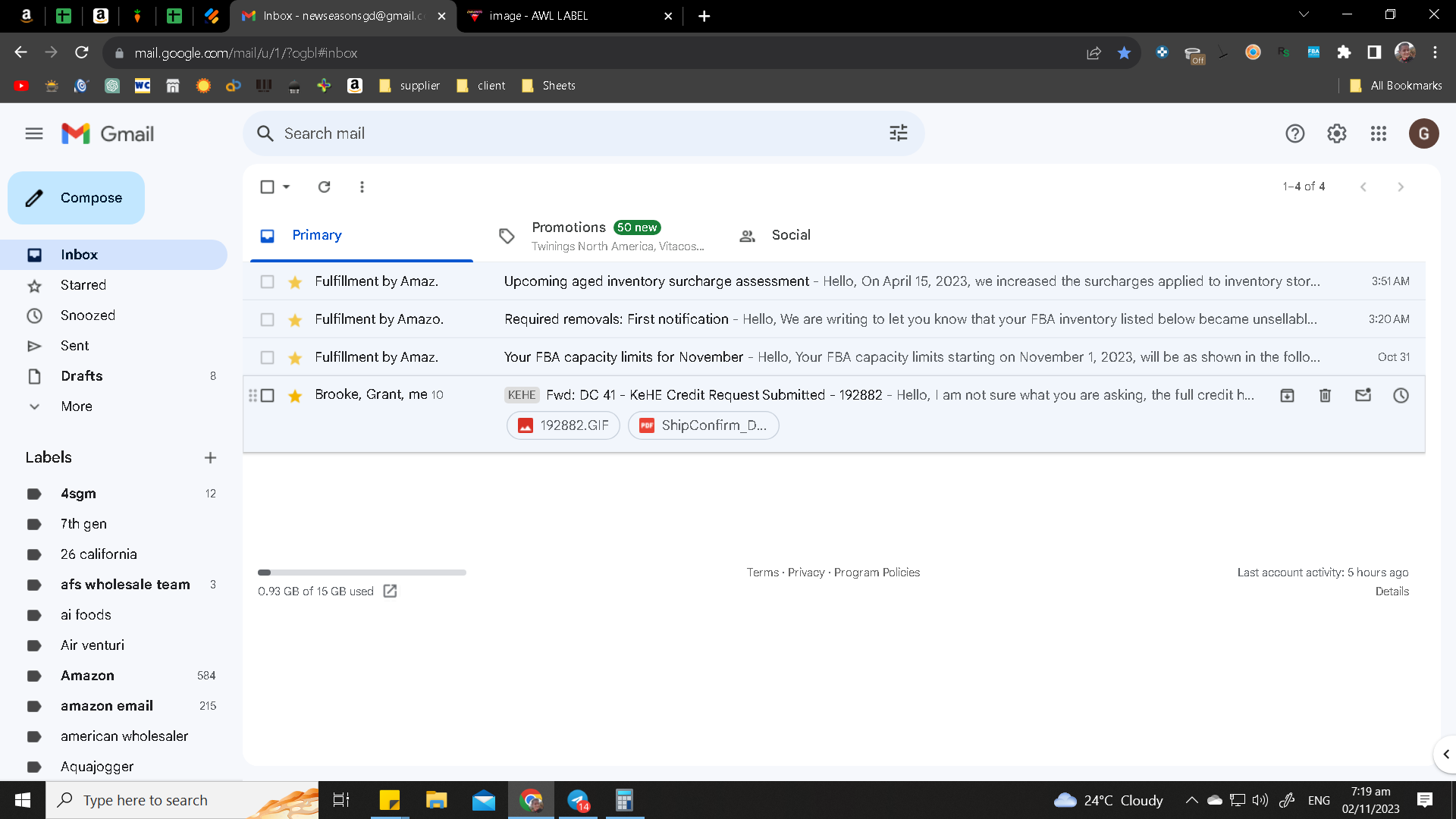Viewport: 1456px width, 819px height.
Task: Open YouTube bookmark icon
Action: (21, 86)
